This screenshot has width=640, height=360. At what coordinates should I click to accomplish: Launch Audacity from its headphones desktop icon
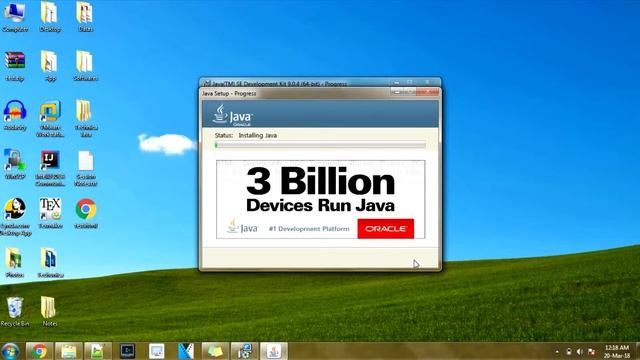coord(15,115)
